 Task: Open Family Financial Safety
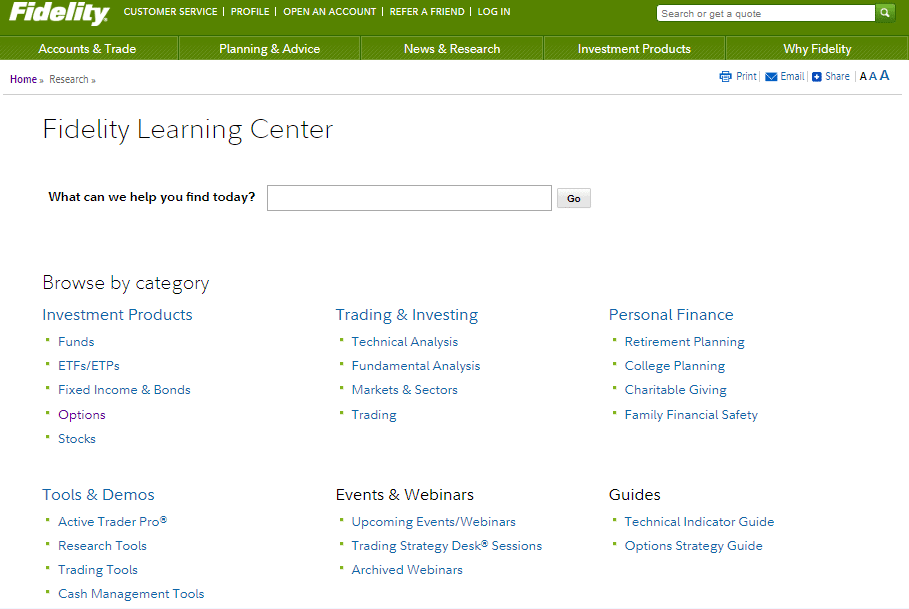click(691, 415)
